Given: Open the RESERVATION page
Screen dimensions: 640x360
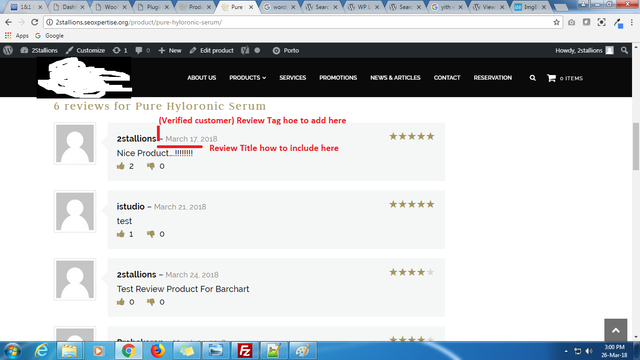Looking at the screenshot, I should pos(493,78).
